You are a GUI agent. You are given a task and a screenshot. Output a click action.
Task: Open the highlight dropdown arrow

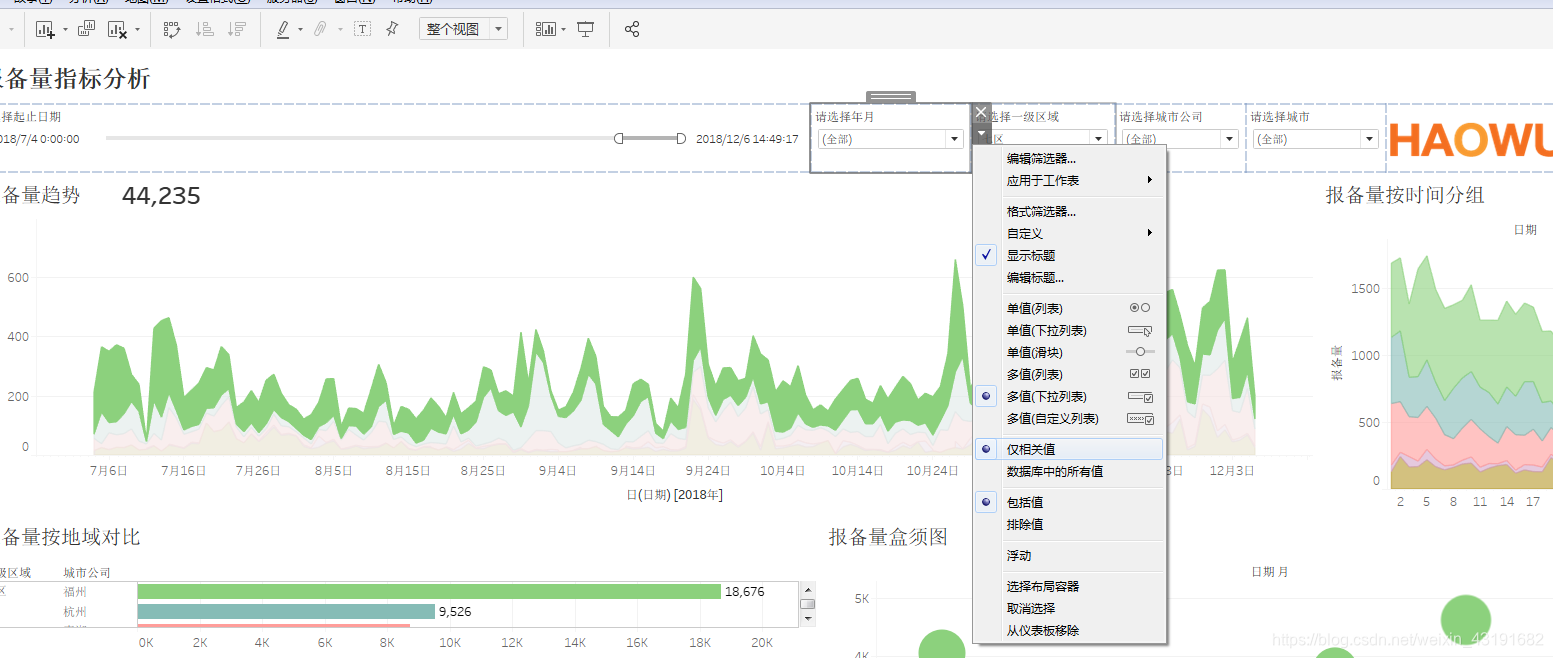click(x=300, y=30)
